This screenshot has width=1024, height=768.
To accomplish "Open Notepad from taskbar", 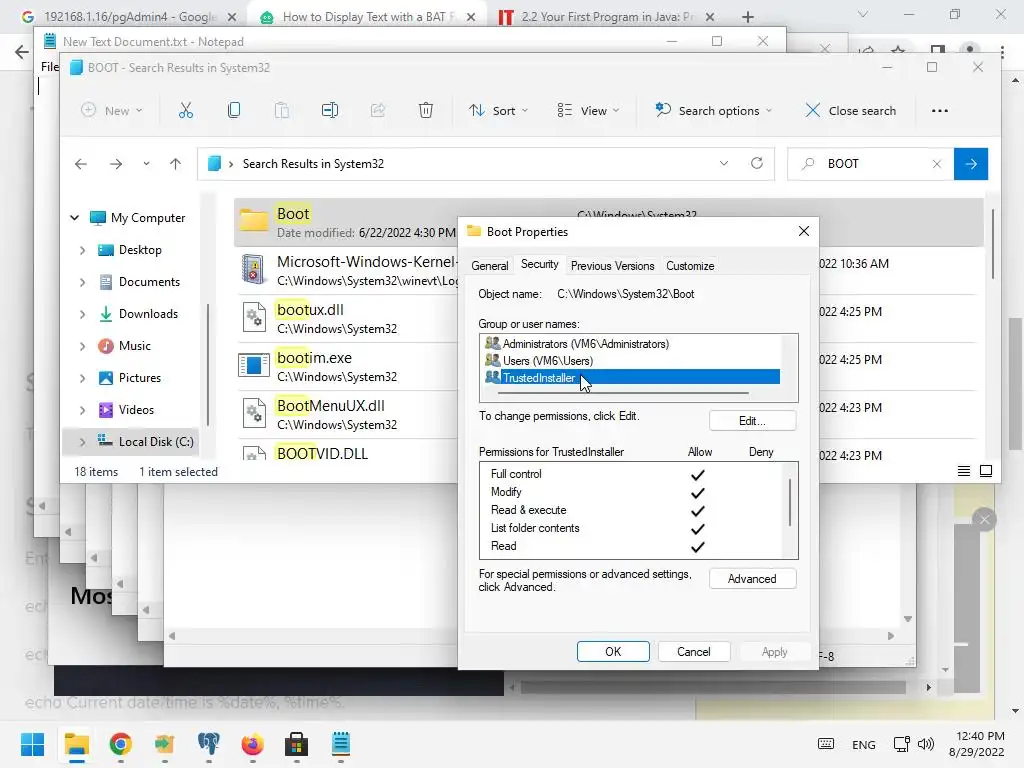I will pos(340,744).
